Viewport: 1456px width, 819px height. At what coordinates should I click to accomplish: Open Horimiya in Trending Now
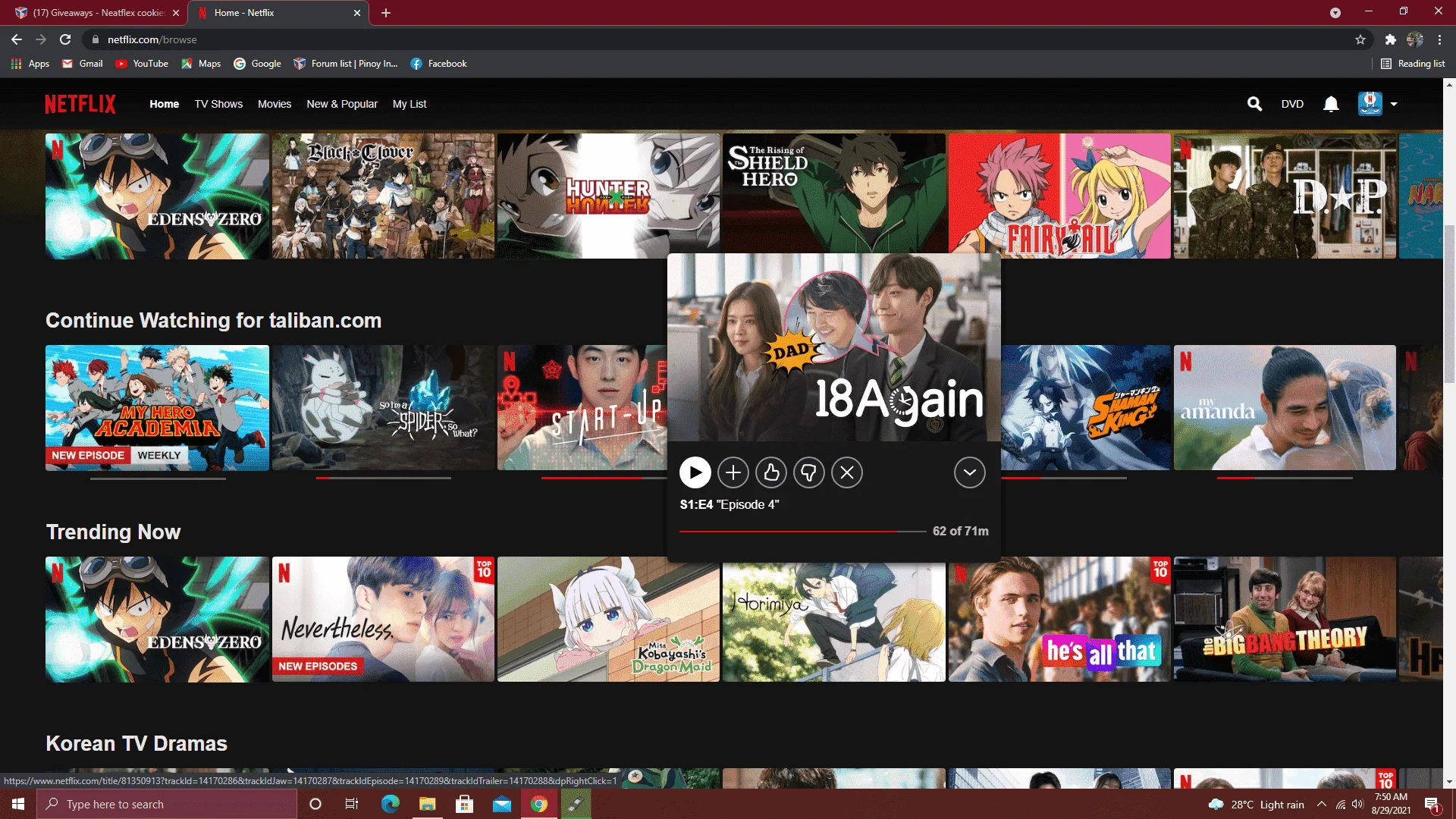pos(834,622)
